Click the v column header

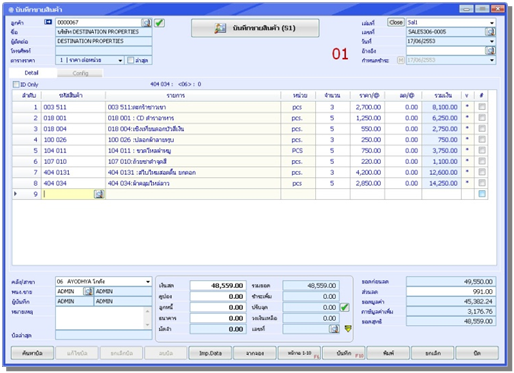(467, 95)
